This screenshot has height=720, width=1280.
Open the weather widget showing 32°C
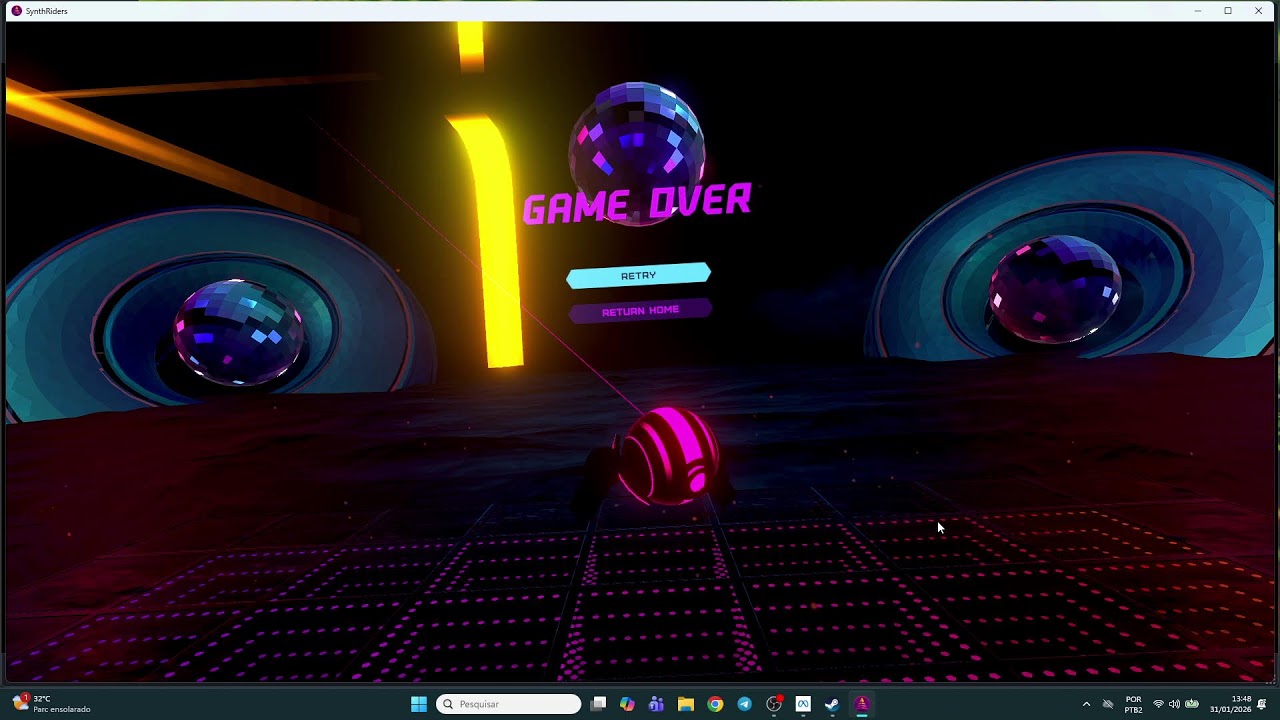pos(52,704)
